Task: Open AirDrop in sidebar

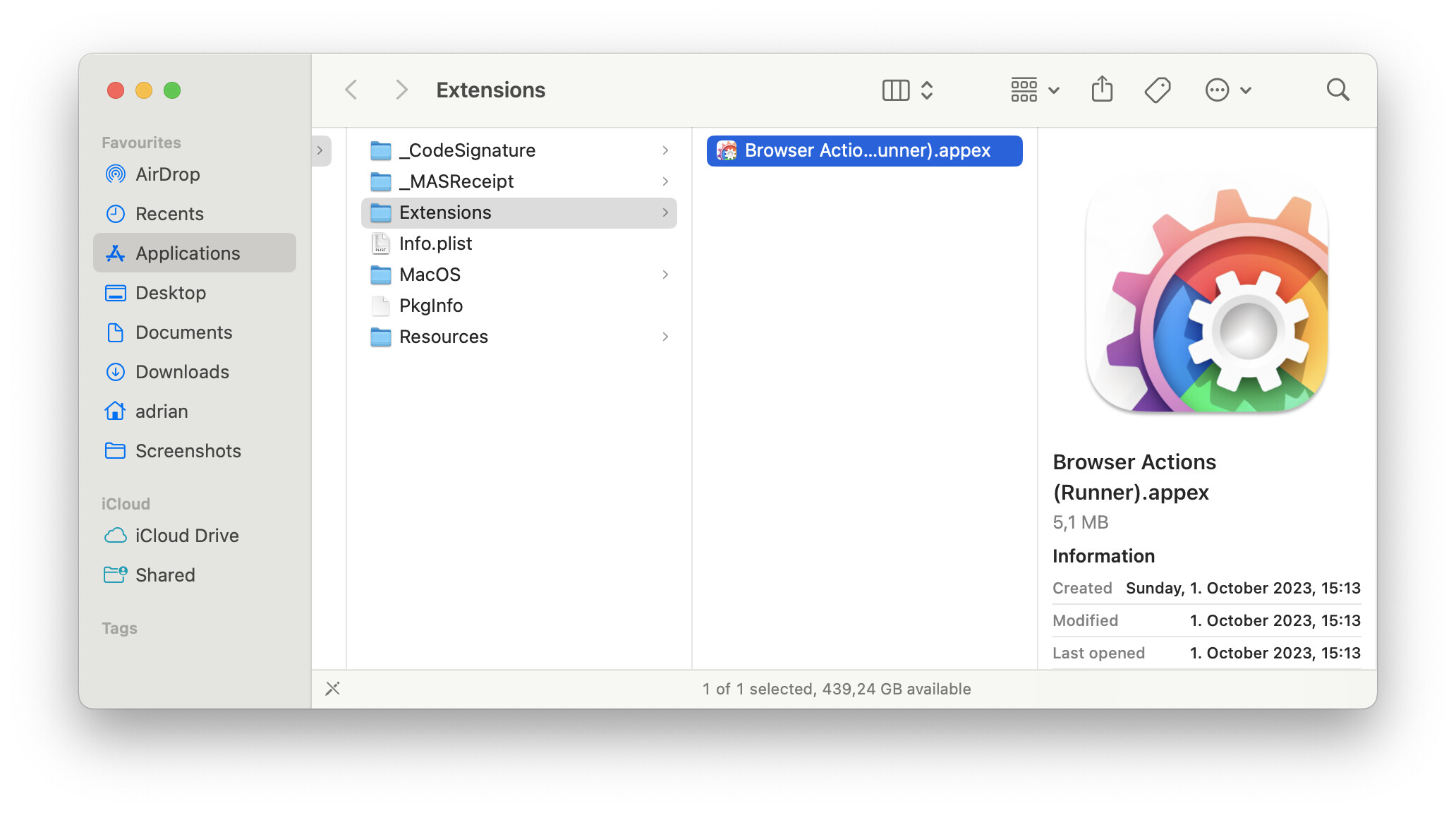Action: point(167,174)
